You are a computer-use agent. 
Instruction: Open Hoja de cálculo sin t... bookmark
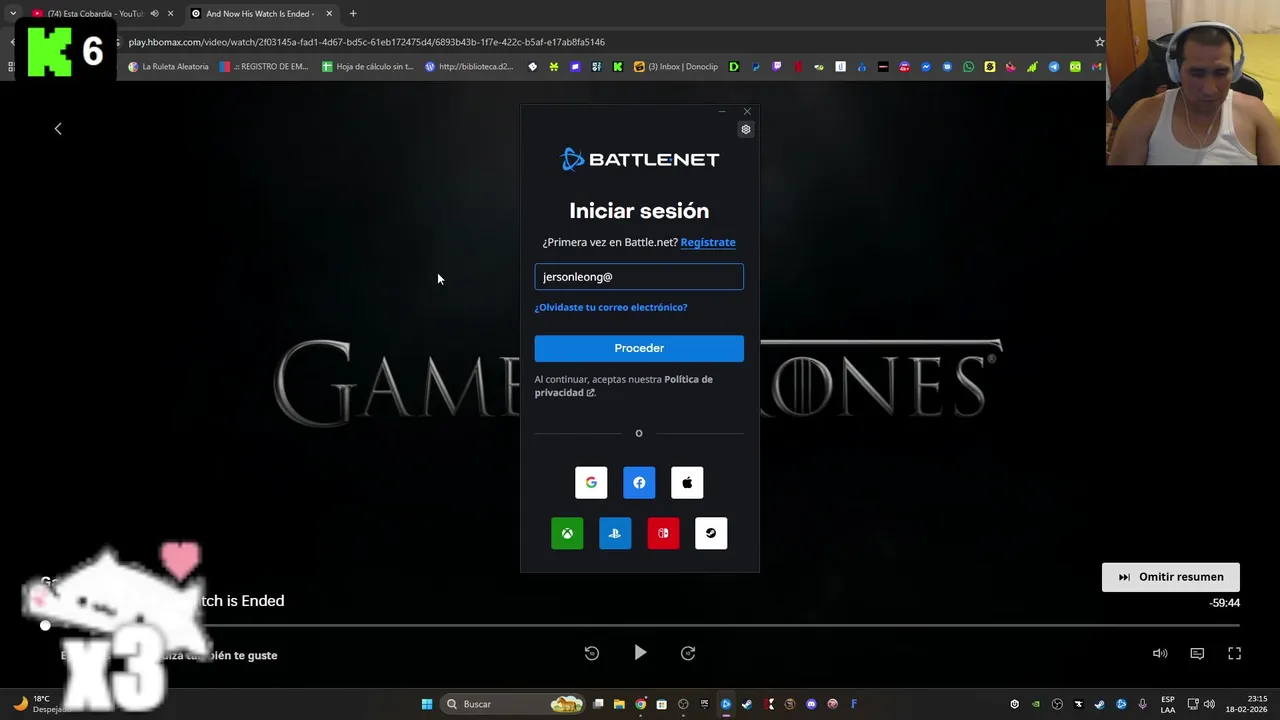[367, 67]
